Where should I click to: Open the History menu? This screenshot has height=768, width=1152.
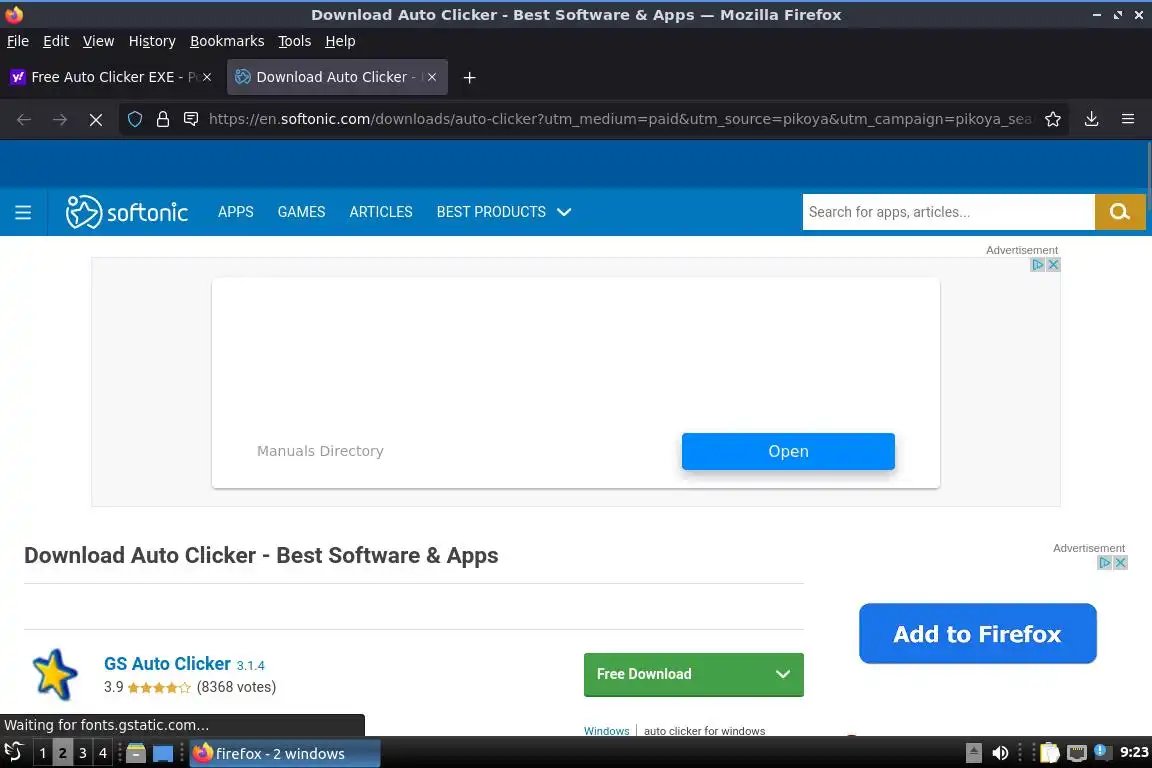[x=152, y=41]
